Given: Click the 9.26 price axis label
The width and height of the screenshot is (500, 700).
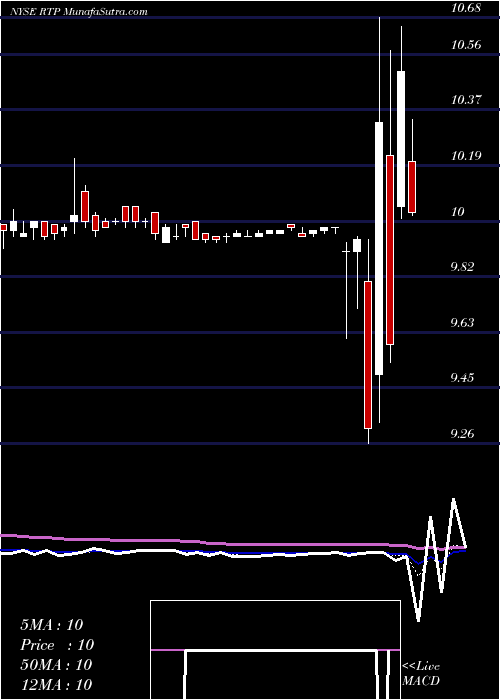Looking at the screenshot, I should pos(462,433).
